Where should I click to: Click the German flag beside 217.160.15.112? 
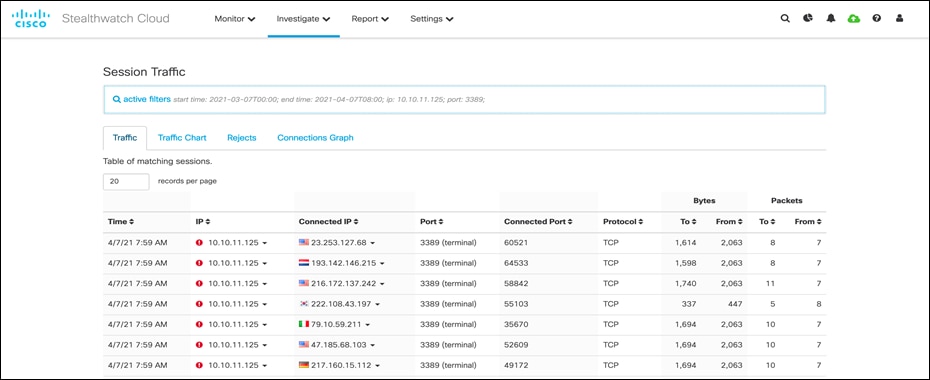[304, 365]
